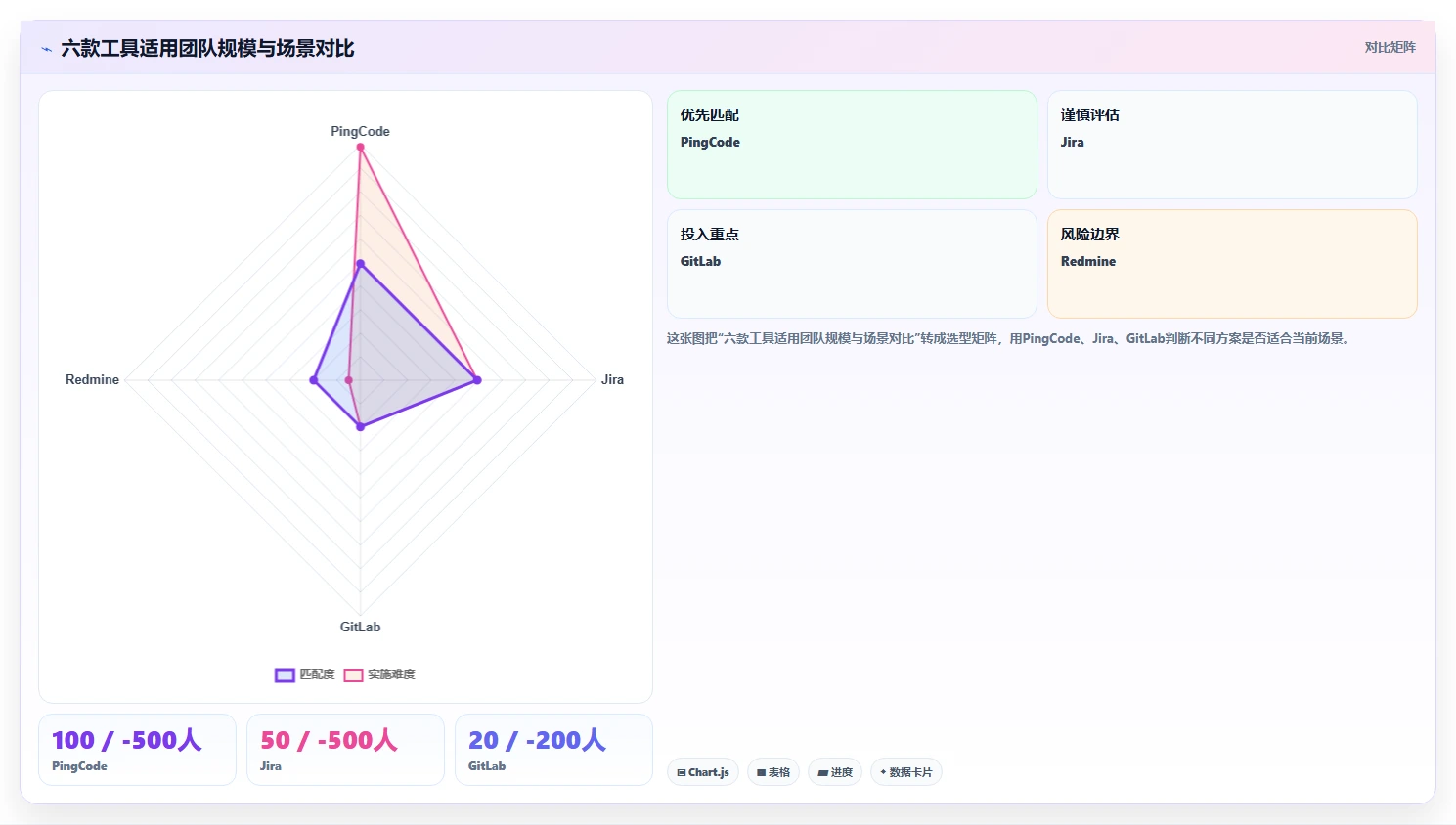Click the 进度 tag
The width and height of the screenshot is (1456, 825).
pos(835,772)
